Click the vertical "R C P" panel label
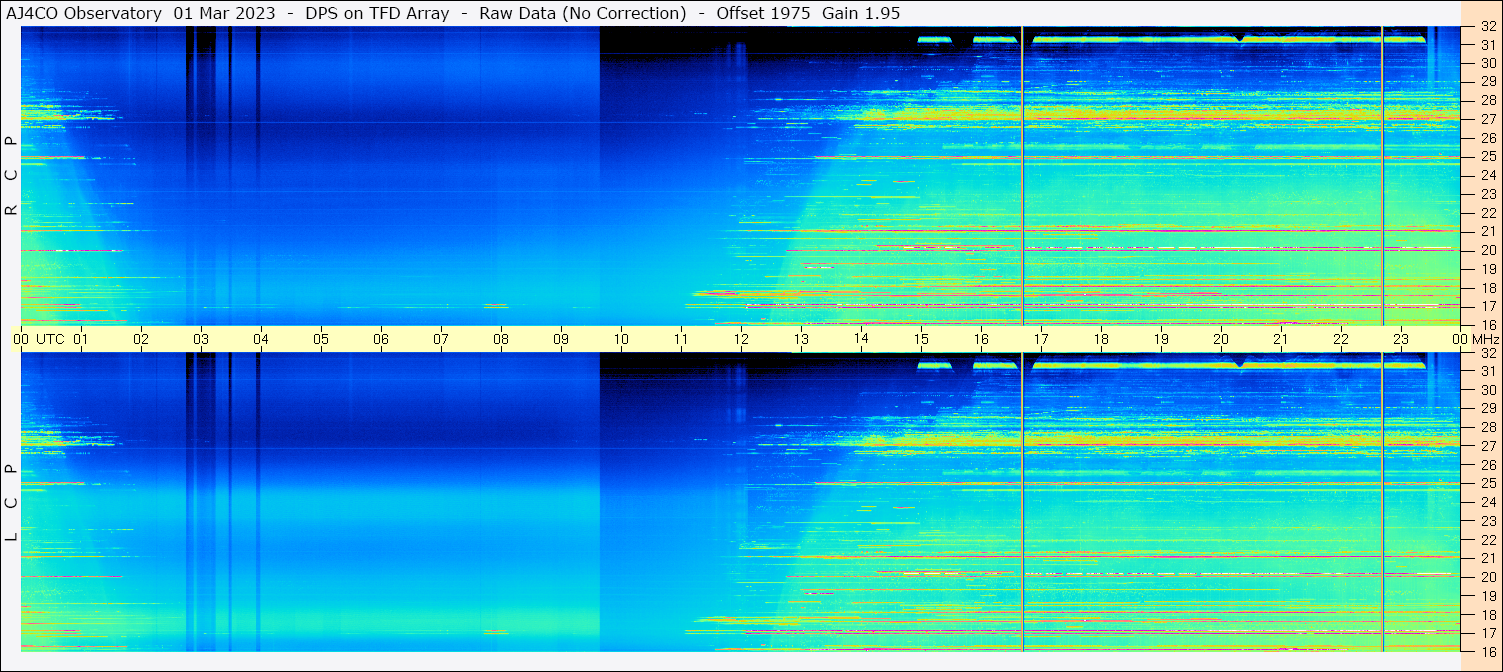Screen dimensions: 1503x672 point(11,175)
